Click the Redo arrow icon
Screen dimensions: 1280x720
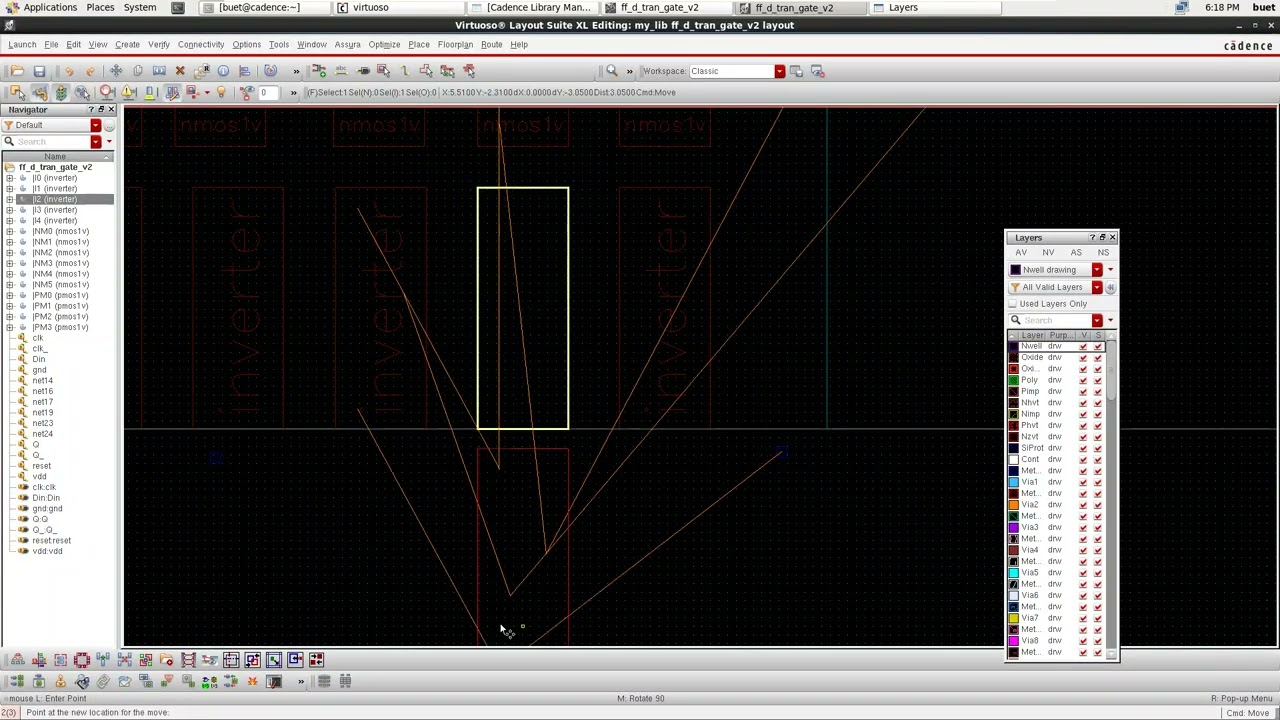pyautogui.click(x=90, y=71)
